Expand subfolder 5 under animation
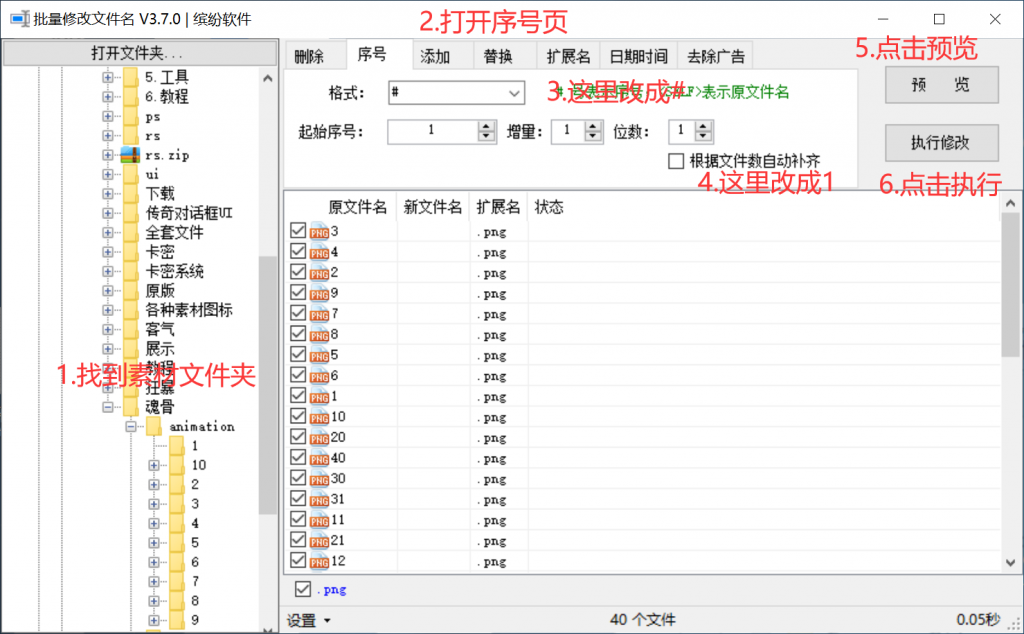 tap(153, 543)
